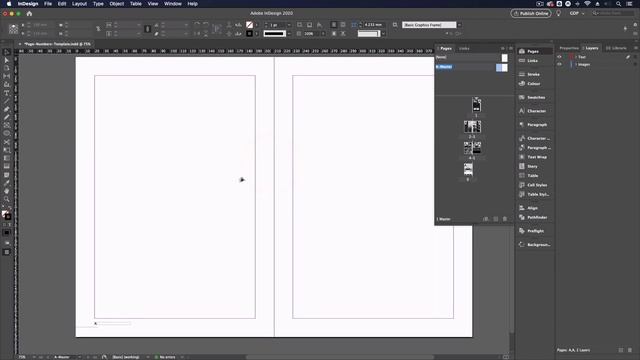The height and width of the screenshot is (360, 640).
Task: Select the Zoom tool
Action: point(7,199)
